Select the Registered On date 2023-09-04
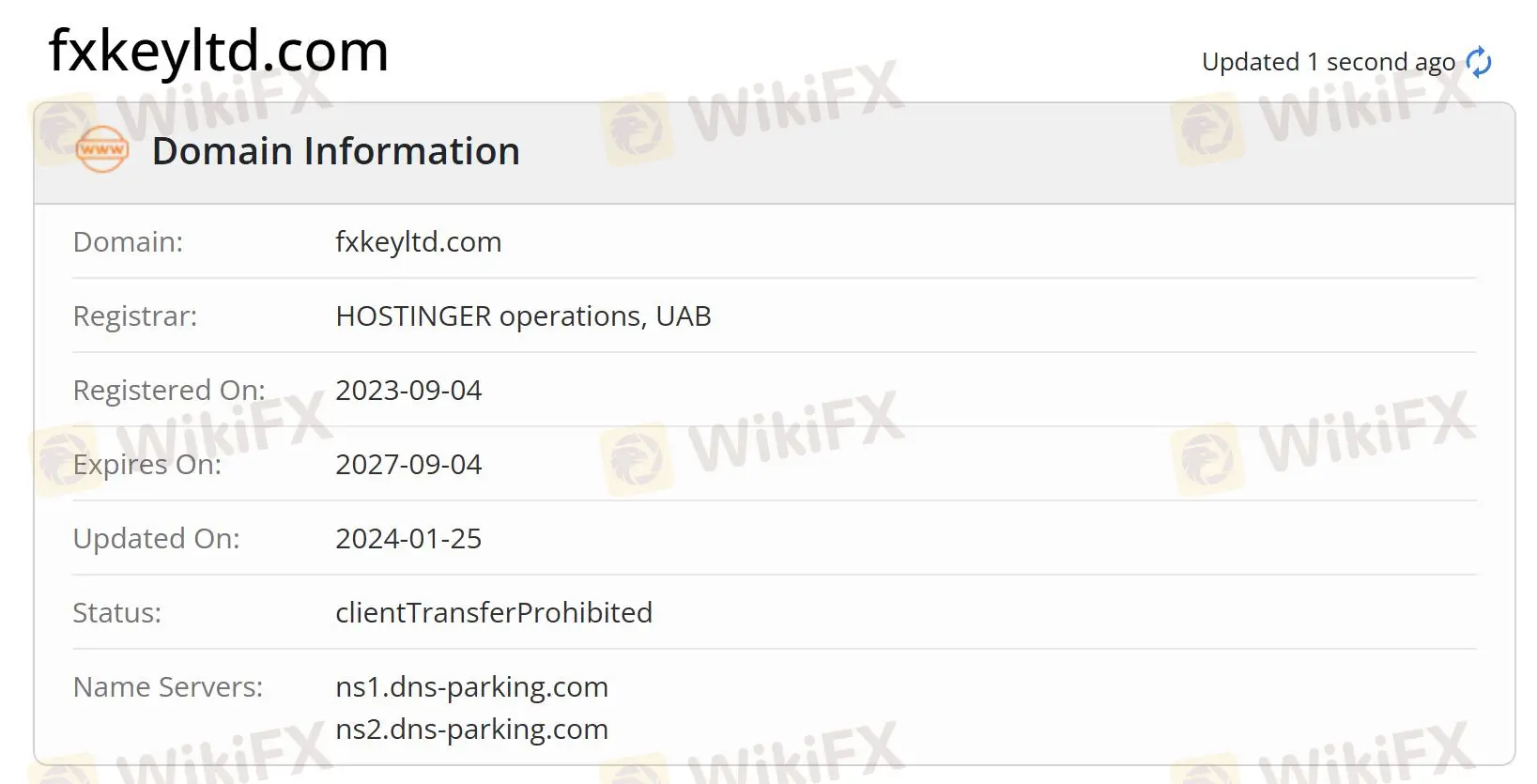1537x784 pixels. (x=408, y=390)
